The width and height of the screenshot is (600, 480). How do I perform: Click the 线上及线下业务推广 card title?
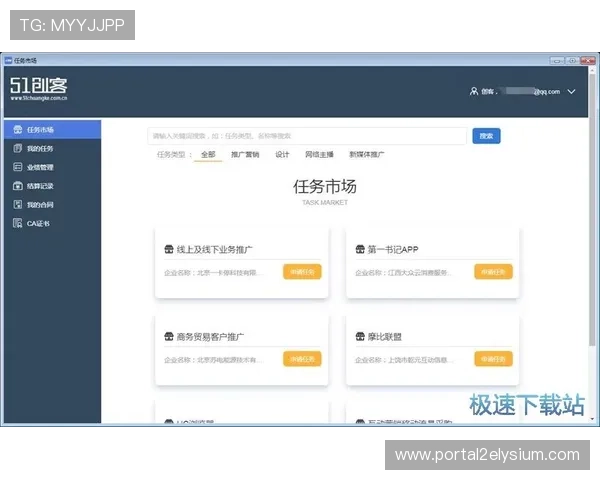(x=215, y=250)
